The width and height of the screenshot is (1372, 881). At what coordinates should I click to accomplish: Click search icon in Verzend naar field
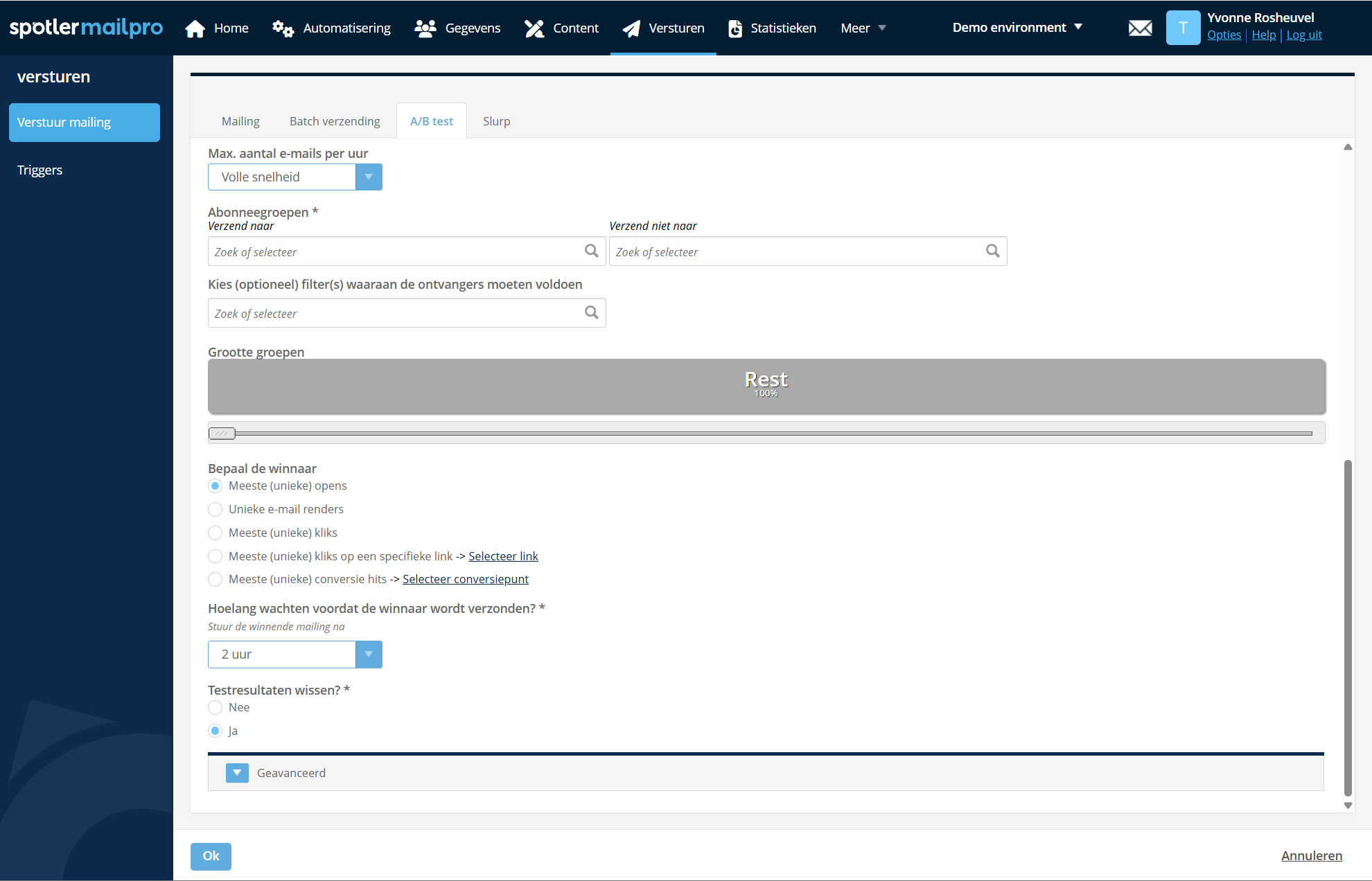click(591, 251)
